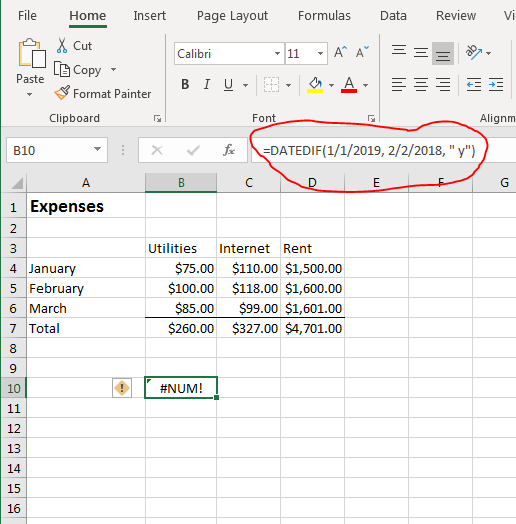Decrease font size with the smaller A icon

362,52
